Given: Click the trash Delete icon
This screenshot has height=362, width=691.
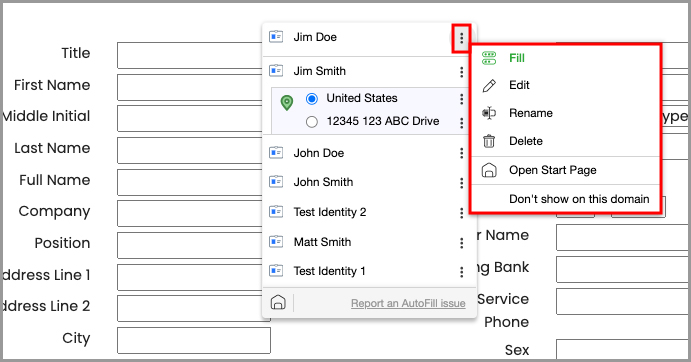Looking at the screenshot, I should pos(489,141).
